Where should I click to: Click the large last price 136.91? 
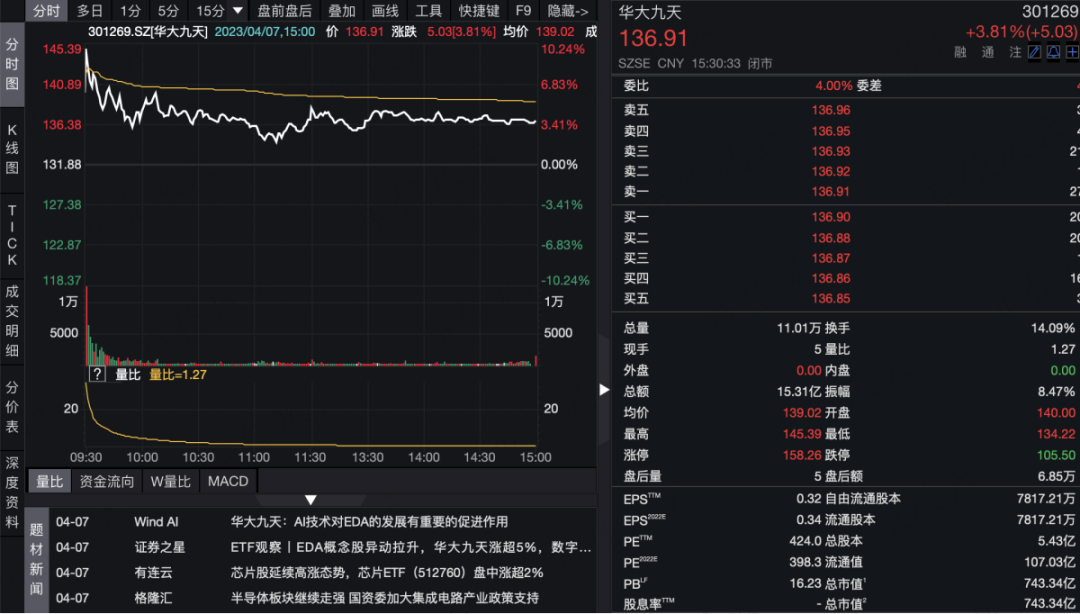pyautogui.click(x=652, y=39)
